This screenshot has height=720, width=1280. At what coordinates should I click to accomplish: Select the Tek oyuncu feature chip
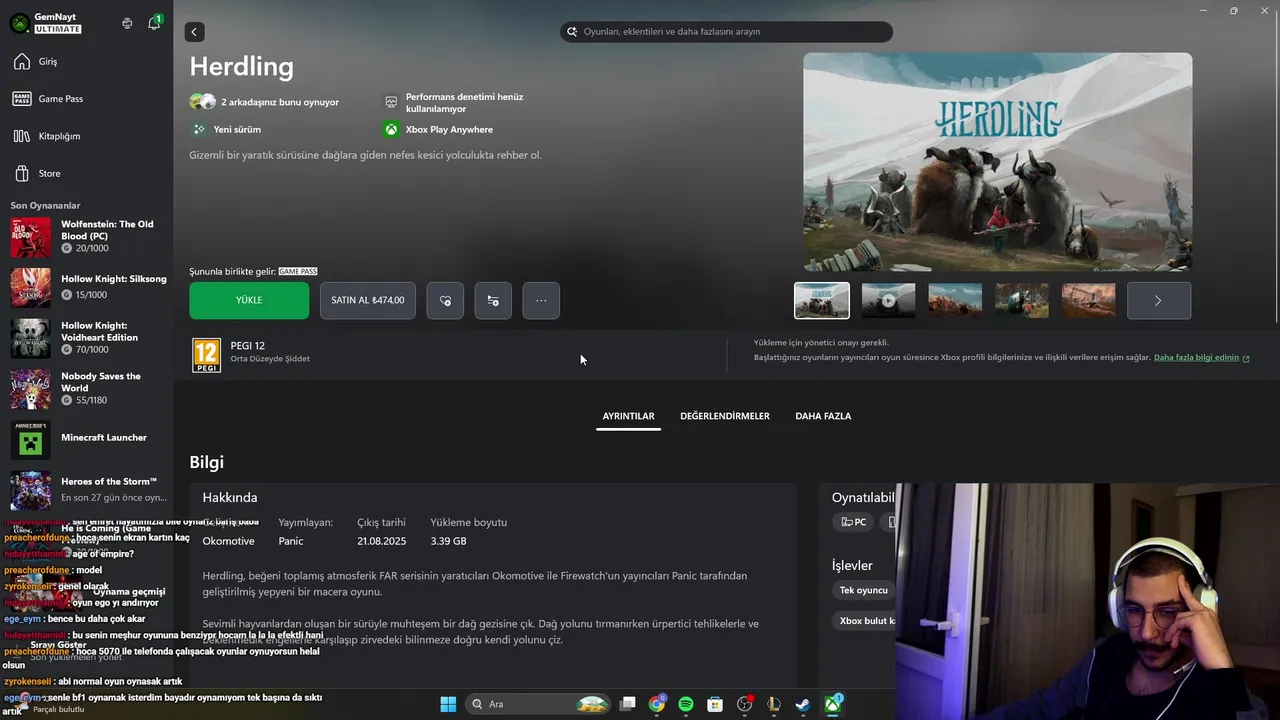[863, 590]
